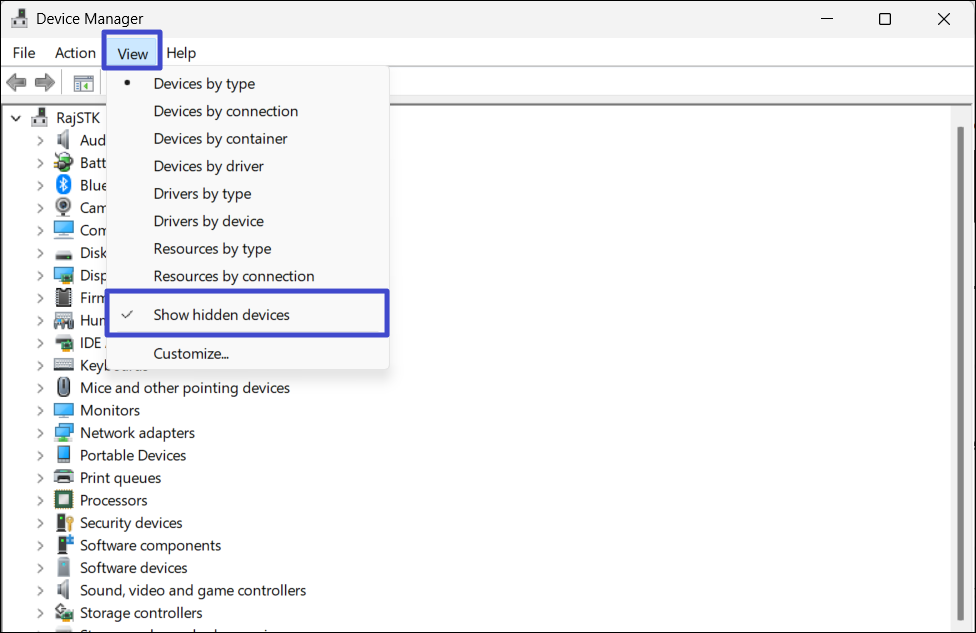Click the back arrow toolbar icon
The width and height of the screenshot is (976, 633).
point(17,83)
